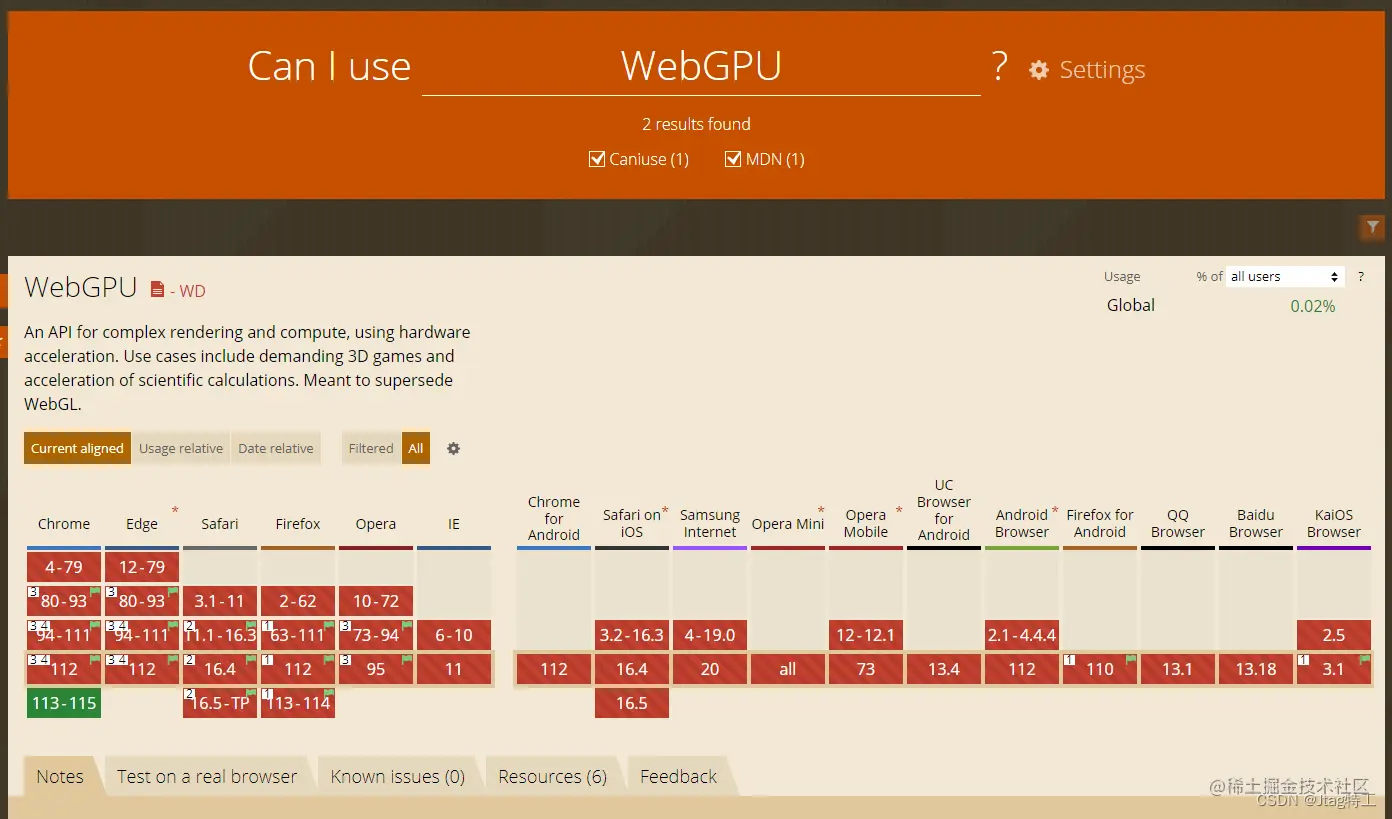Open the Resources (6) tab

[x=552, y=776]
